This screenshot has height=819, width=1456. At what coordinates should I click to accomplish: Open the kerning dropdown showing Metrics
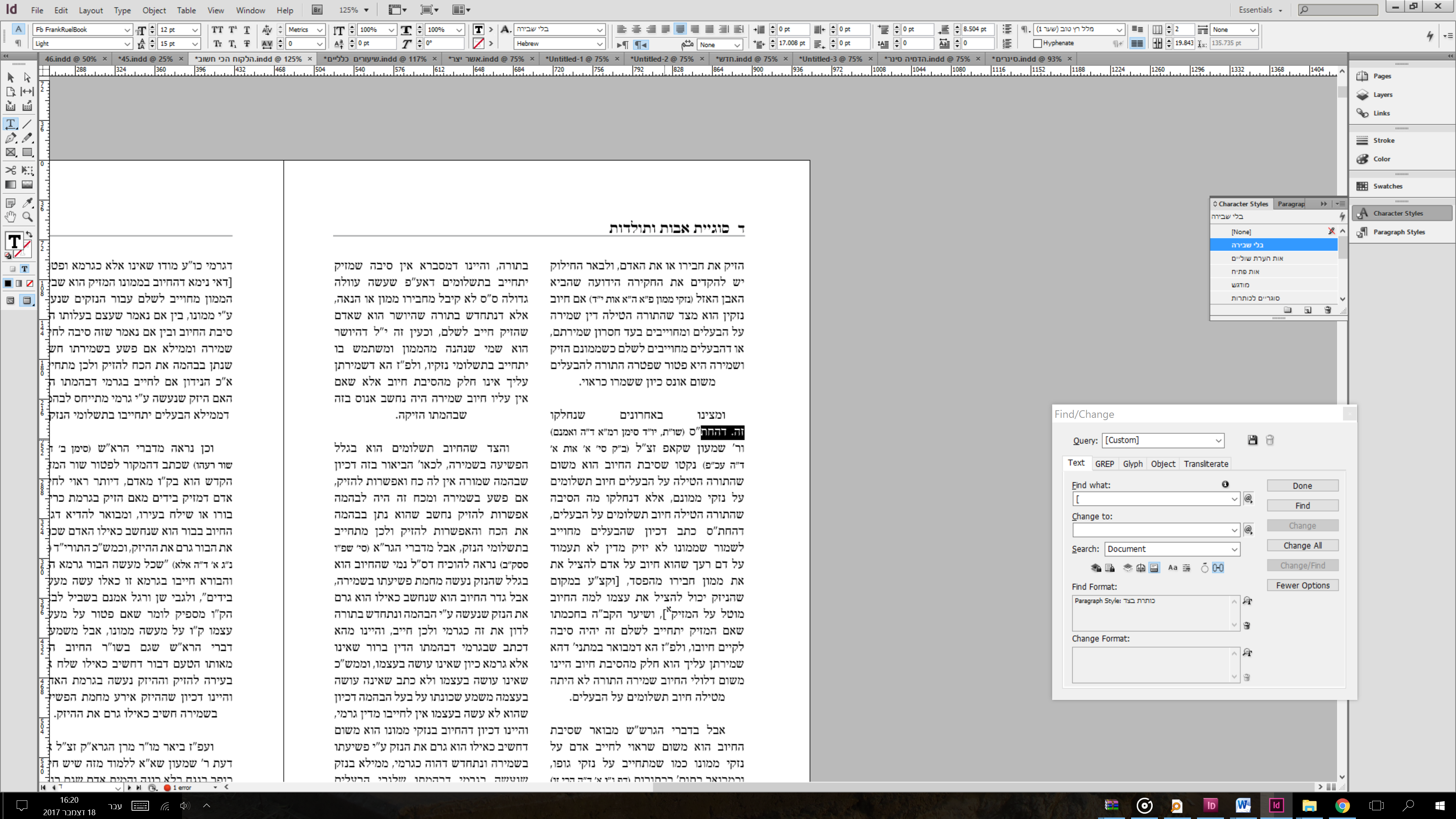pyautogui.click(x=319, y=30)
